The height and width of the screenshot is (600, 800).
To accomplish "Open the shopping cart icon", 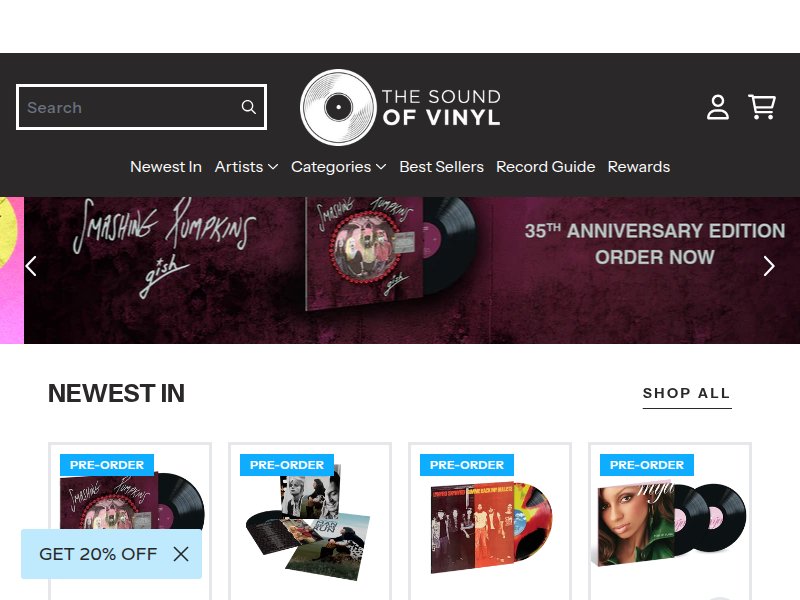I will tap(762, 107).
